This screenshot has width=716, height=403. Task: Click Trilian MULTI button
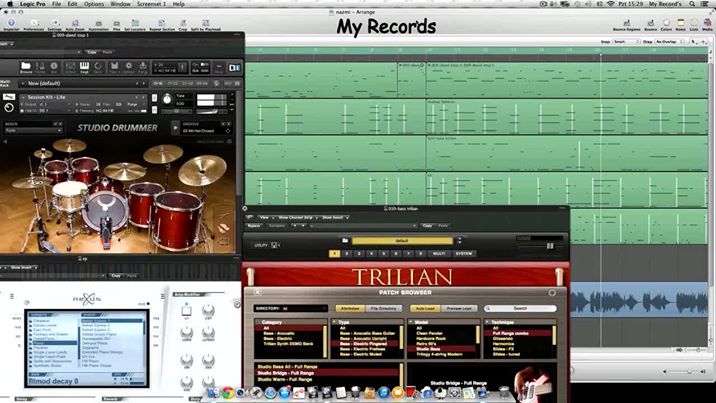coord(439,253)
